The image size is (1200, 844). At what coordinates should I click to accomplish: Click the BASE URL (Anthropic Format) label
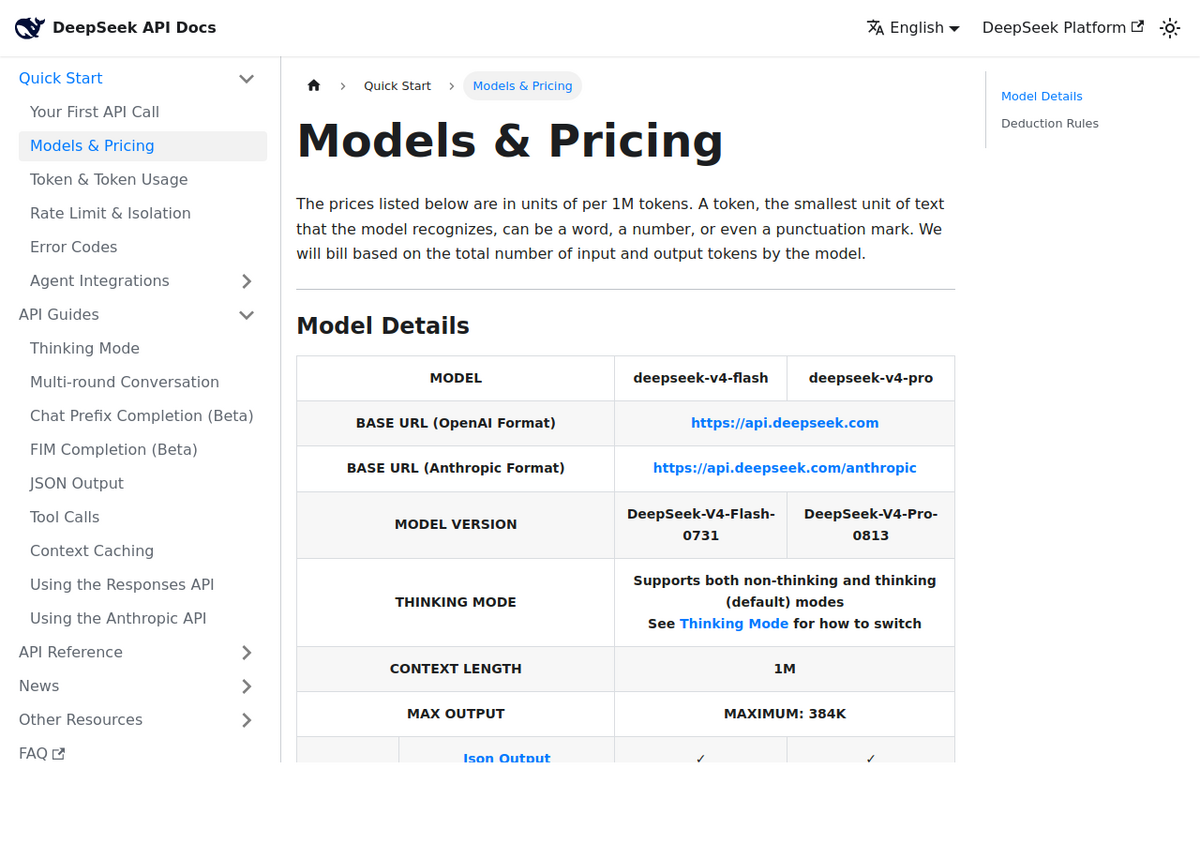coord(456,468)
